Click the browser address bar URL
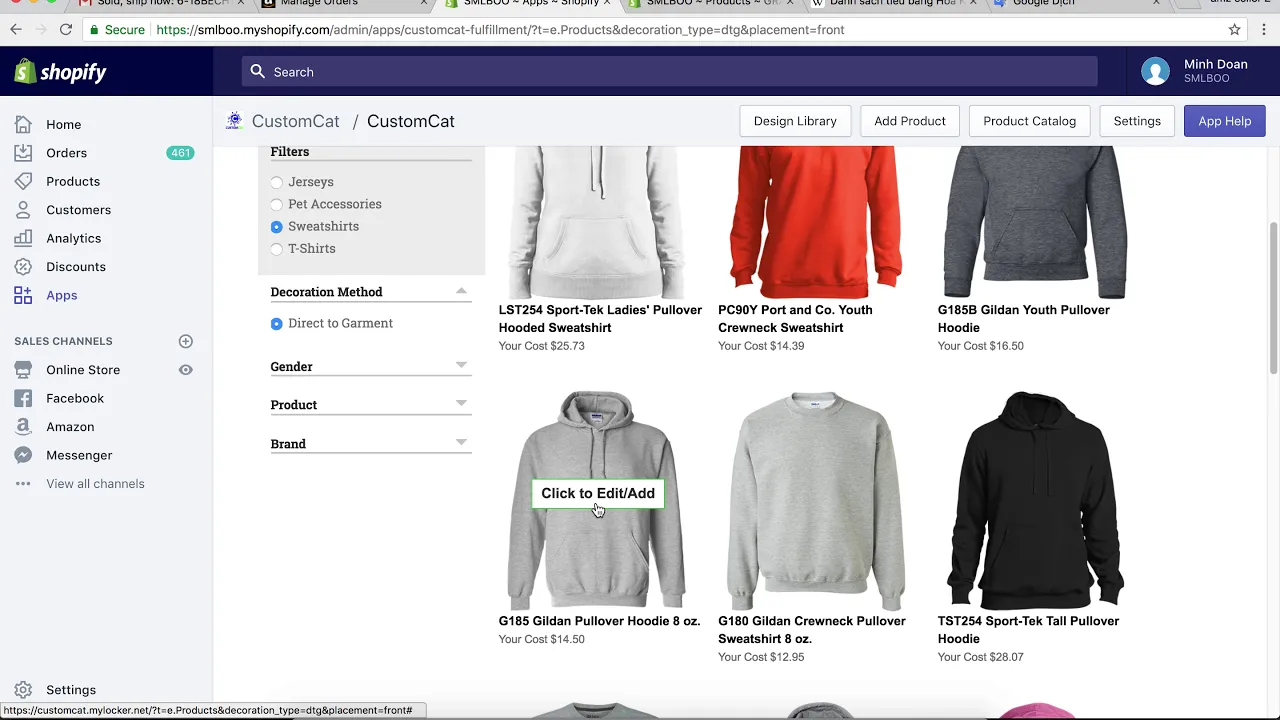 click(x=500, y=30)
